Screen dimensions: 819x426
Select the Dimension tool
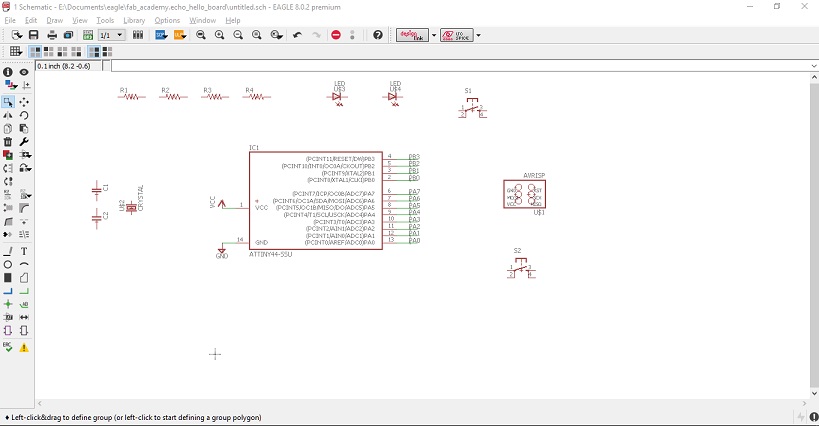[24, 317]
